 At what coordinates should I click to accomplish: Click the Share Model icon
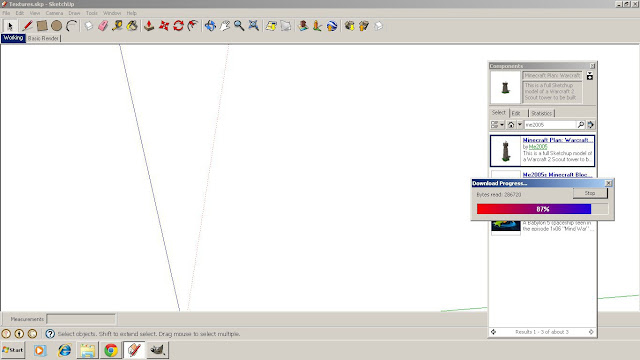click(364, 26)
